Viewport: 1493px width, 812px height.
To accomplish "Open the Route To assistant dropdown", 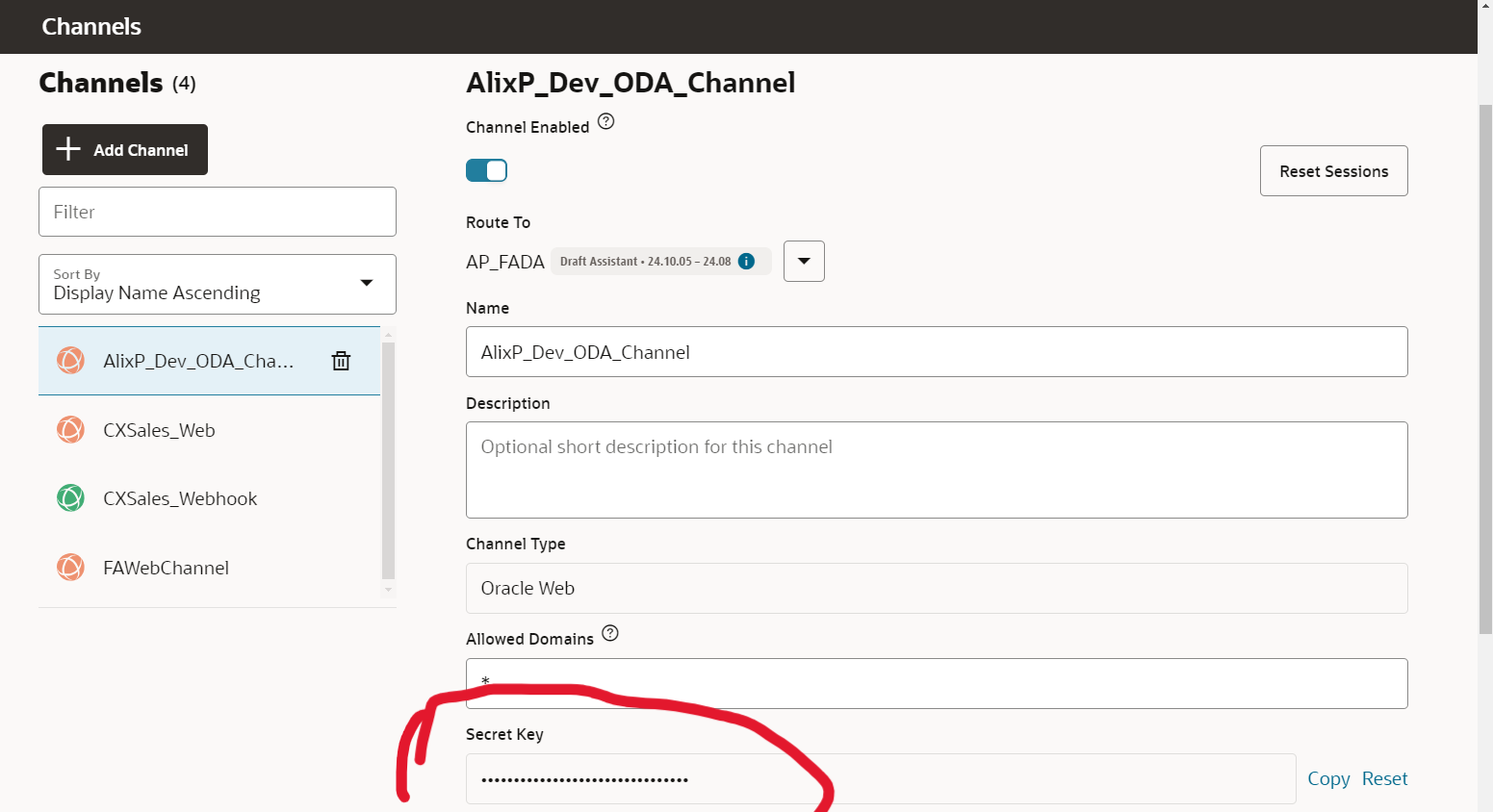I will pyautogui.click(x=804, y=261).
